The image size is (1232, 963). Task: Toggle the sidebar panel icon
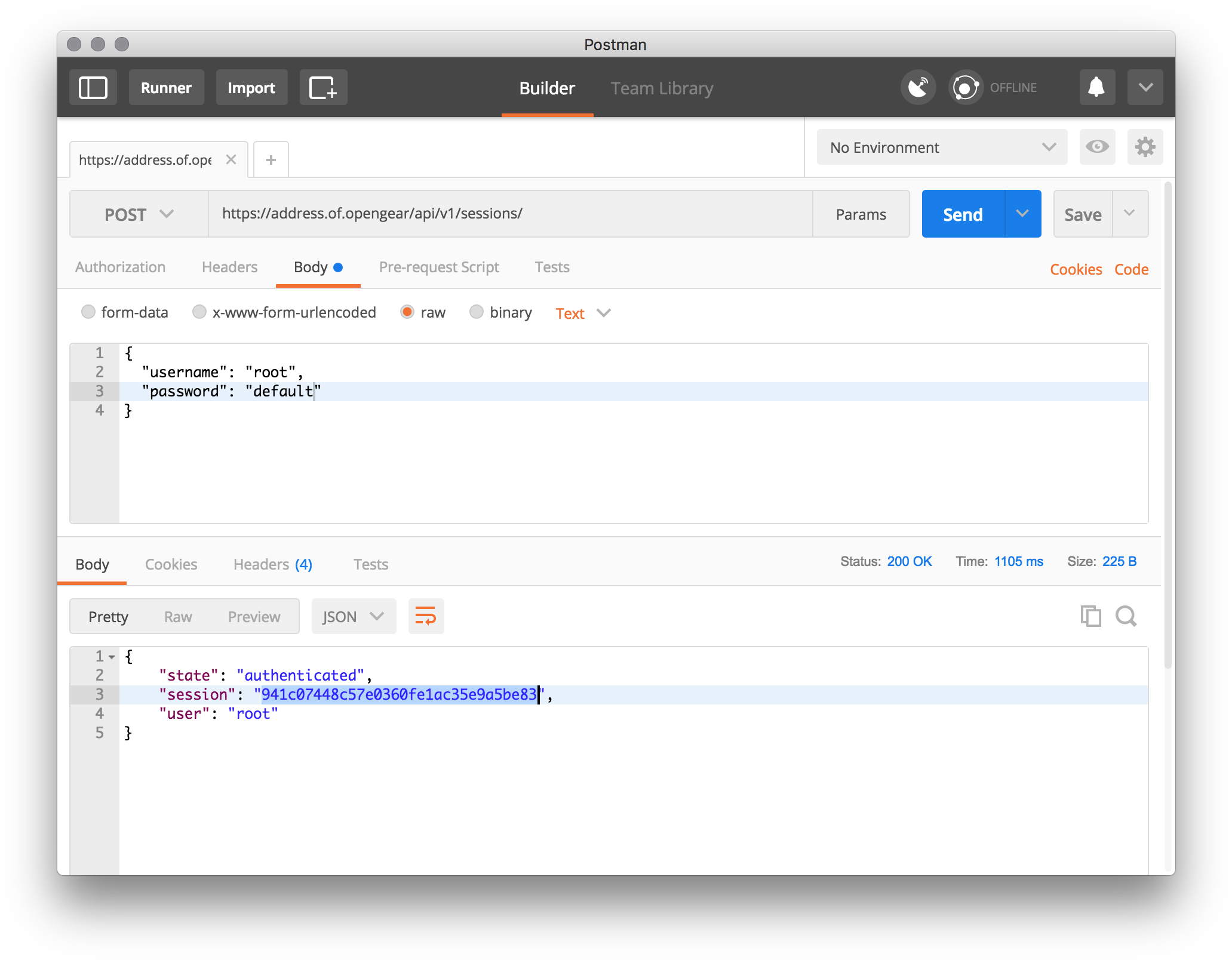(x=93, y=88)
